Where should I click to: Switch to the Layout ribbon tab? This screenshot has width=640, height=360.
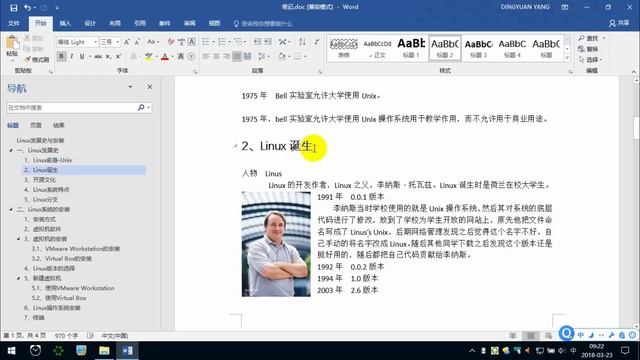[x=115, y=23]
